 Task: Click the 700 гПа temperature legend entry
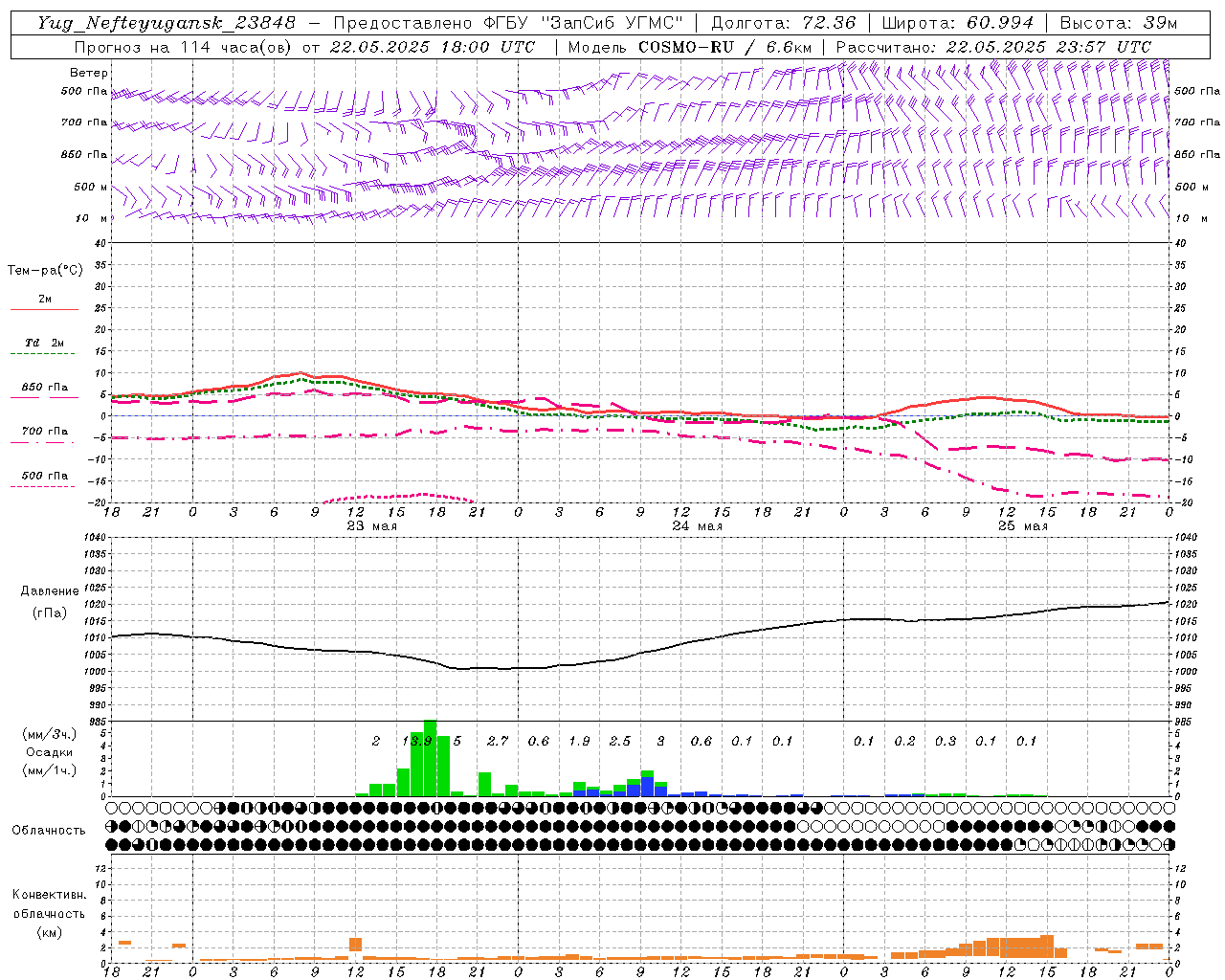45,431
